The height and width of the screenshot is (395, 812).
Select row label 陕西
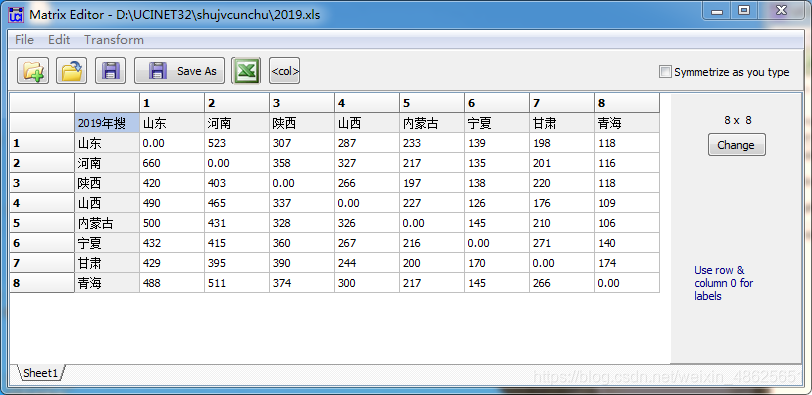(x=107, y=183)
